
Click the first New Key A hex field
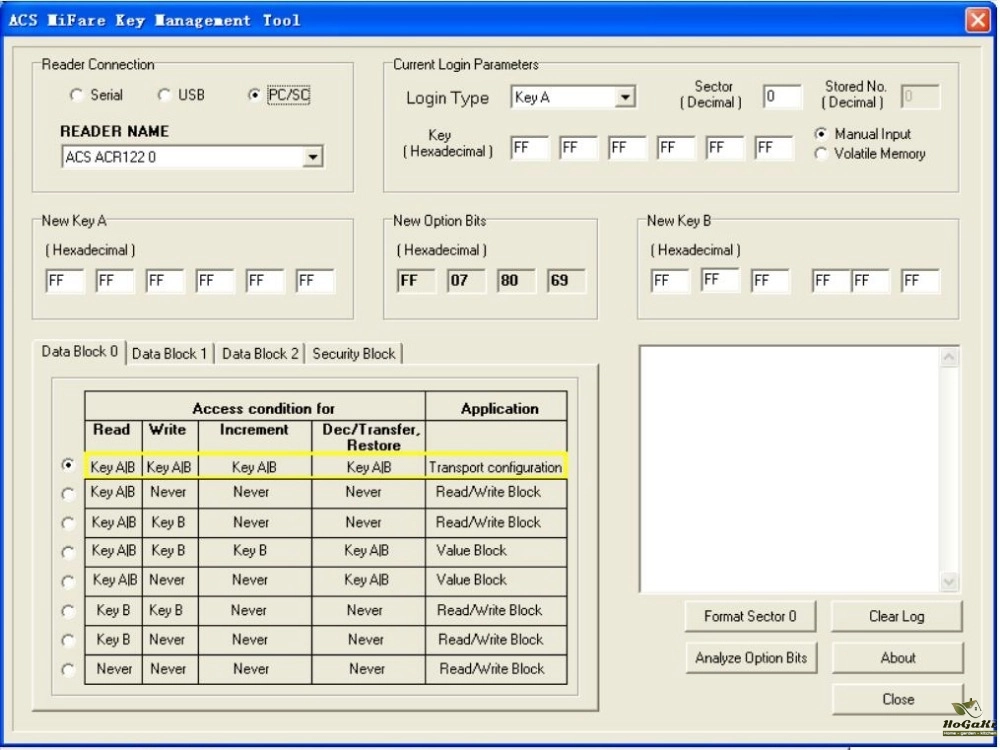65,281
